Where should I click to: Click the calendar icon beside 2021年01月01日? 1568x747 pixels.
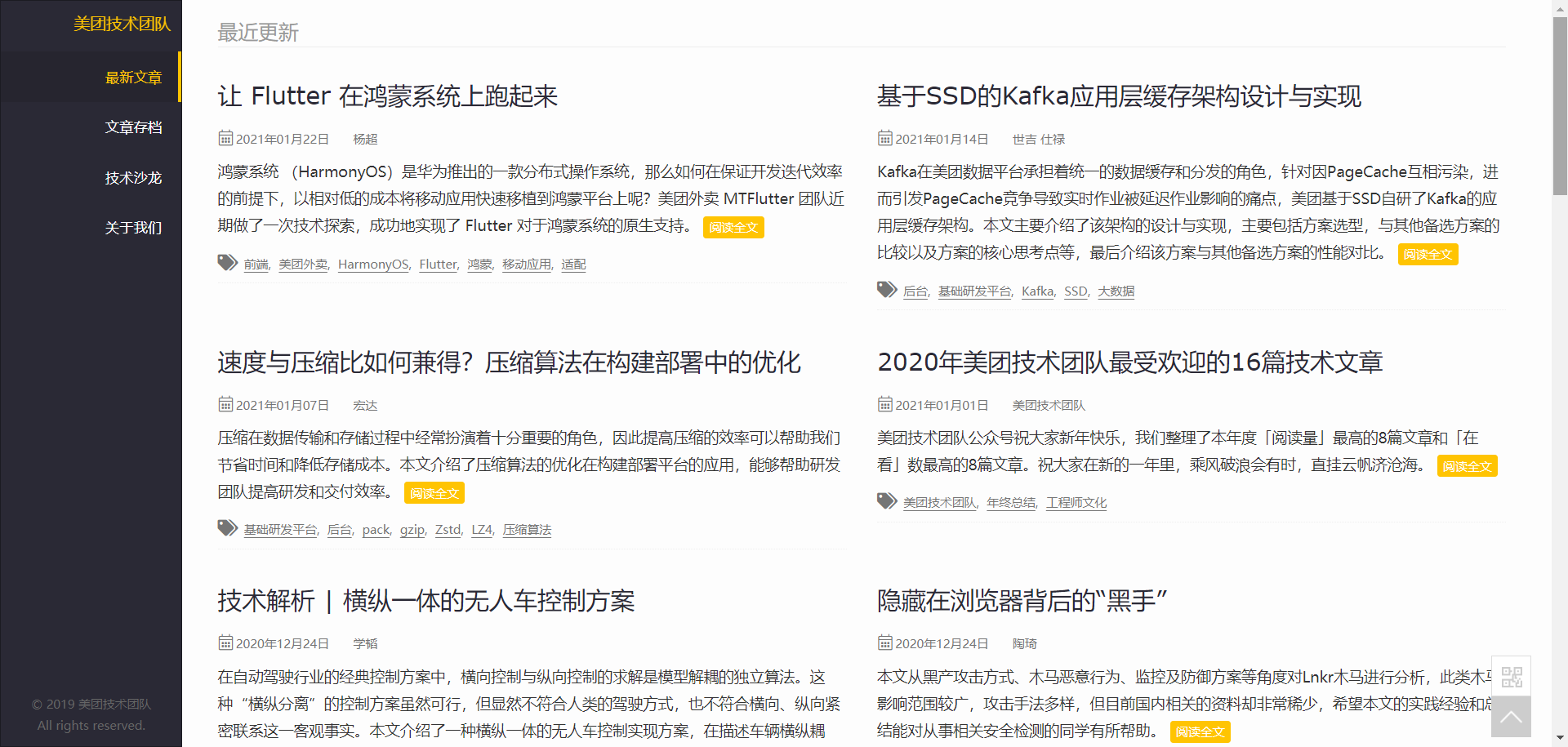click(x=885, y=404)
